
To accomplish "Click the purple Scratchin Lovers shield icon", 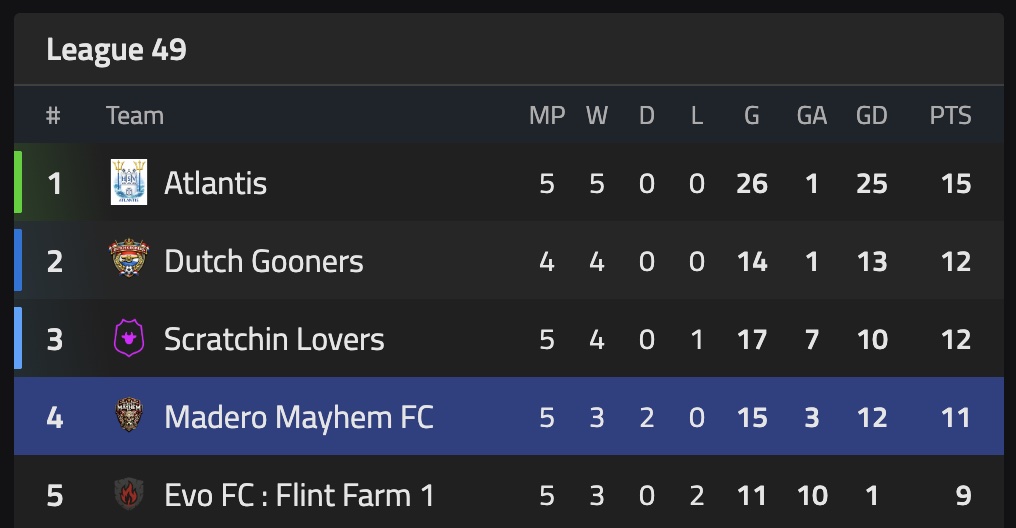I will [x=128, y=339].
